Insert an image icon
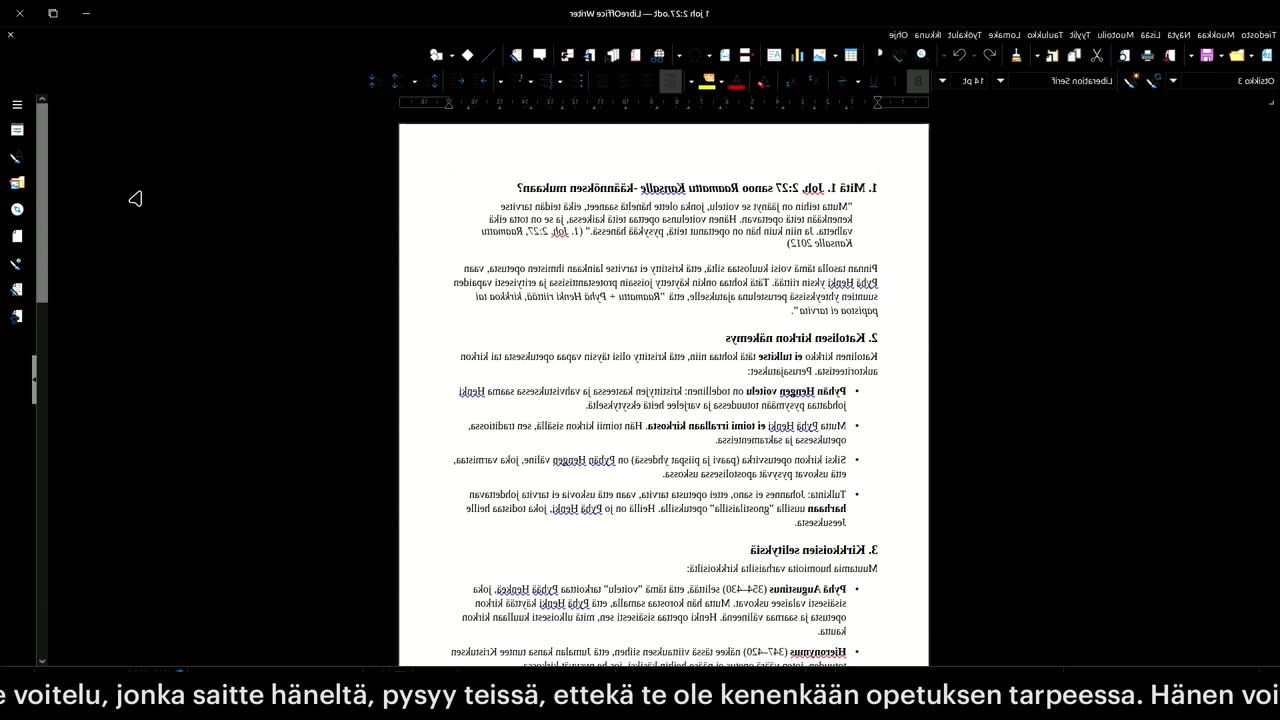1280x720 pixels. click(819, 55)
